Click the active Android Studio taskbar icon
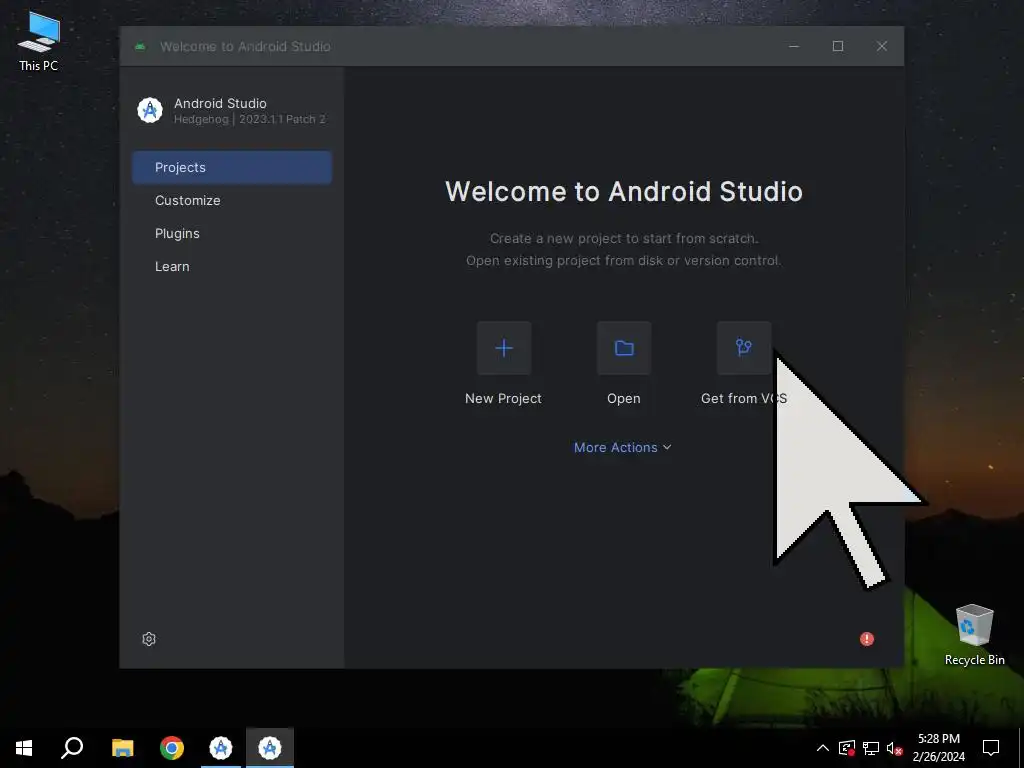This screenshot has width=1024, height=768. [270, 748]
